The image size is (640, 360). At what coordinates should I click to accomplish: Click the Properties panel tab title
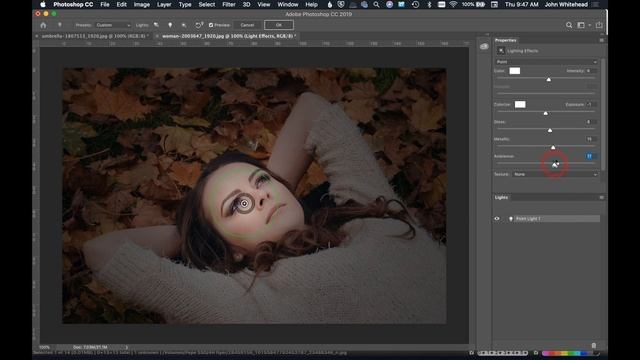click(x=505, y=40)
